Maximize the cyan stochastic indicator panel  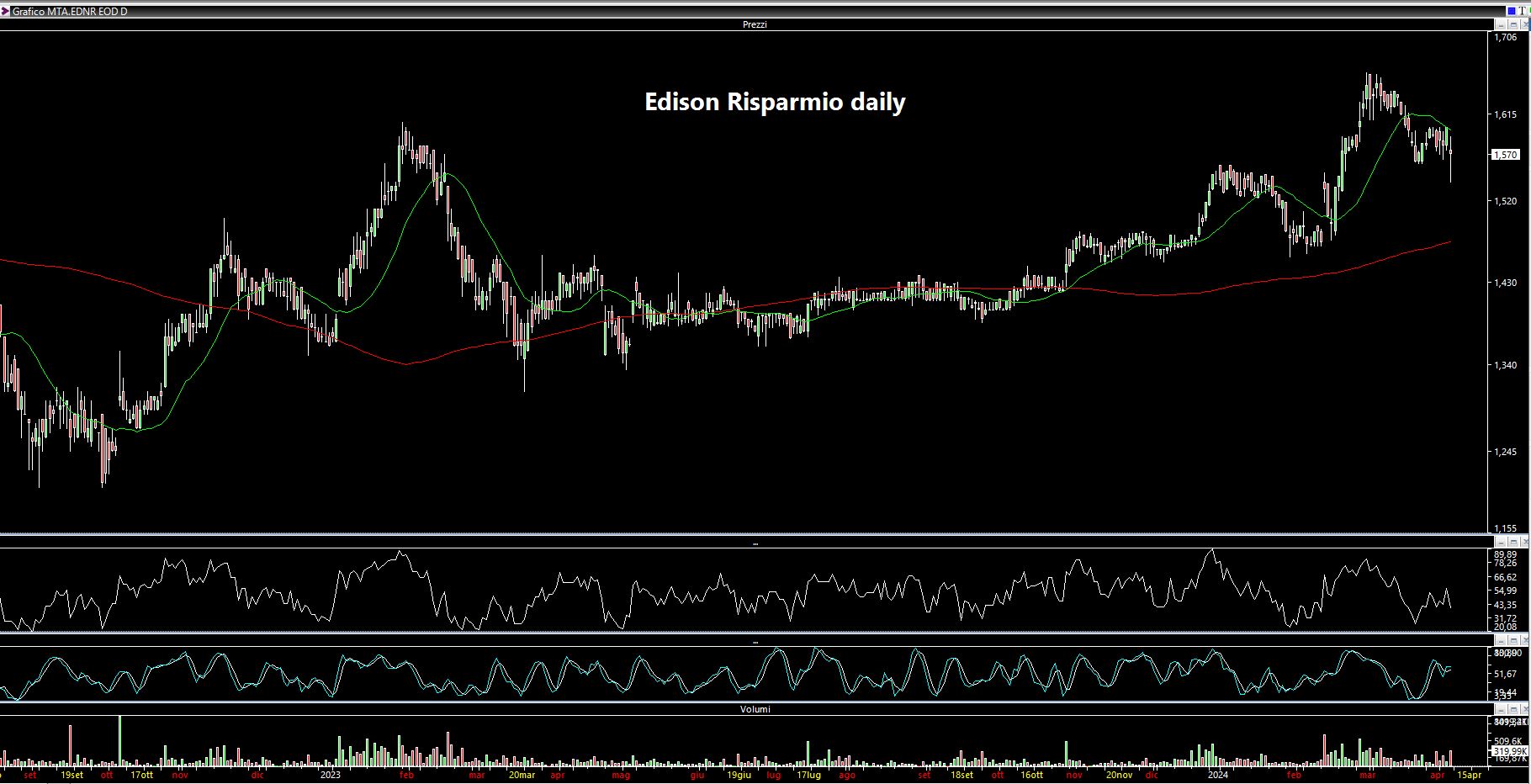point(1513,640)
